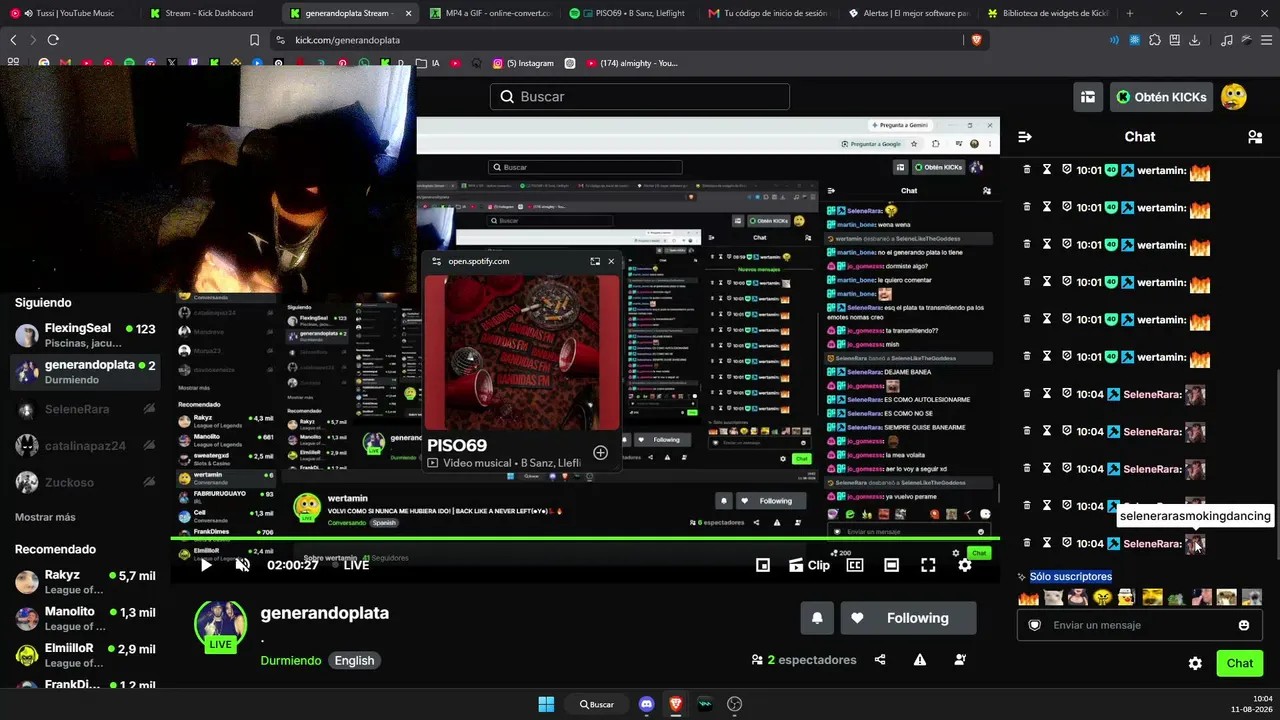The image size is (1280, 720).
Task: Open chat identity shield in message box
Action: (x=1035, y=625)
